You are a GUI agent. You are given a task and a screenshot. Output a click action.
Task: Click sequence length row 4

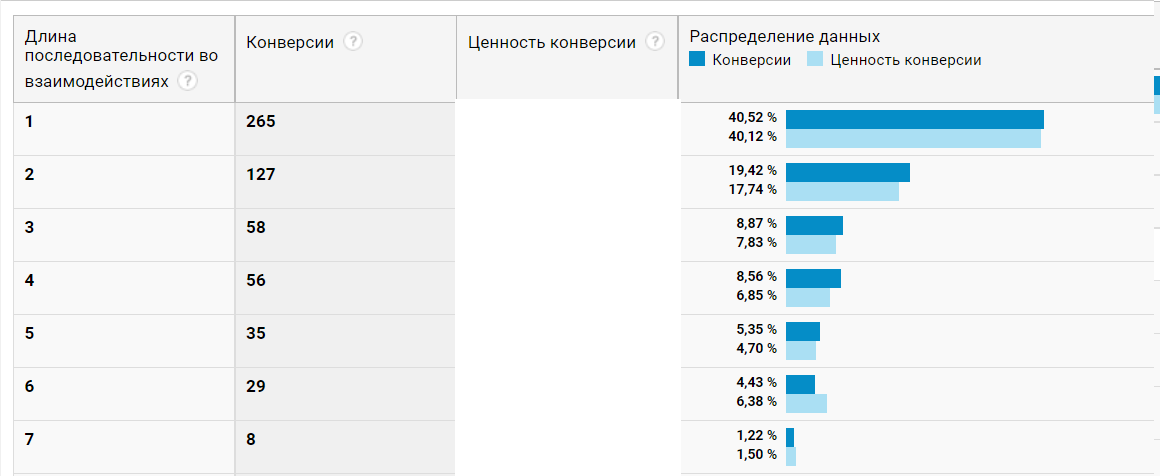pyautogui.click(x=29, y=280)
